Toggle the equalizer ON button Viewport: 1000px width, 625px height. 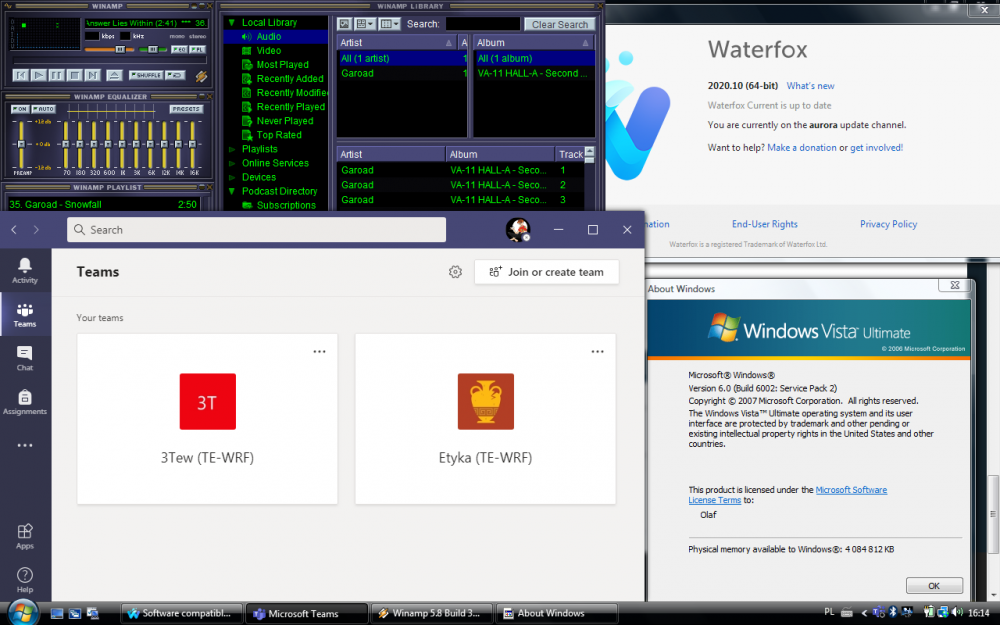point(20,108)
